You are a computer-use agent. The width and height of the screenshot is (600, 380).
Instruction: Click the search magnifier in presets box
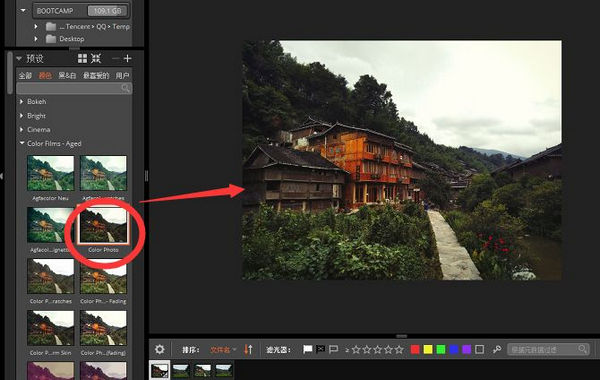(126, 88)
